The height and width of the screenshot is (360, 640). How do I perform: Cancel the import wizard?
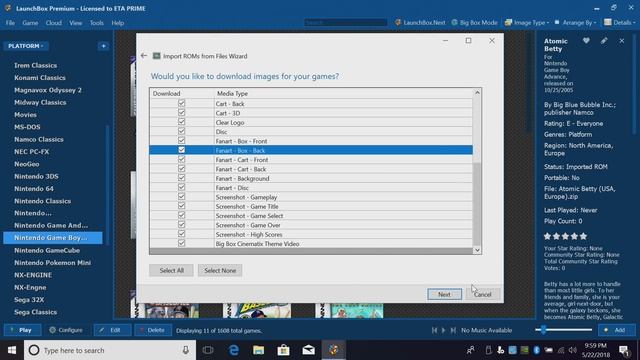482,294
